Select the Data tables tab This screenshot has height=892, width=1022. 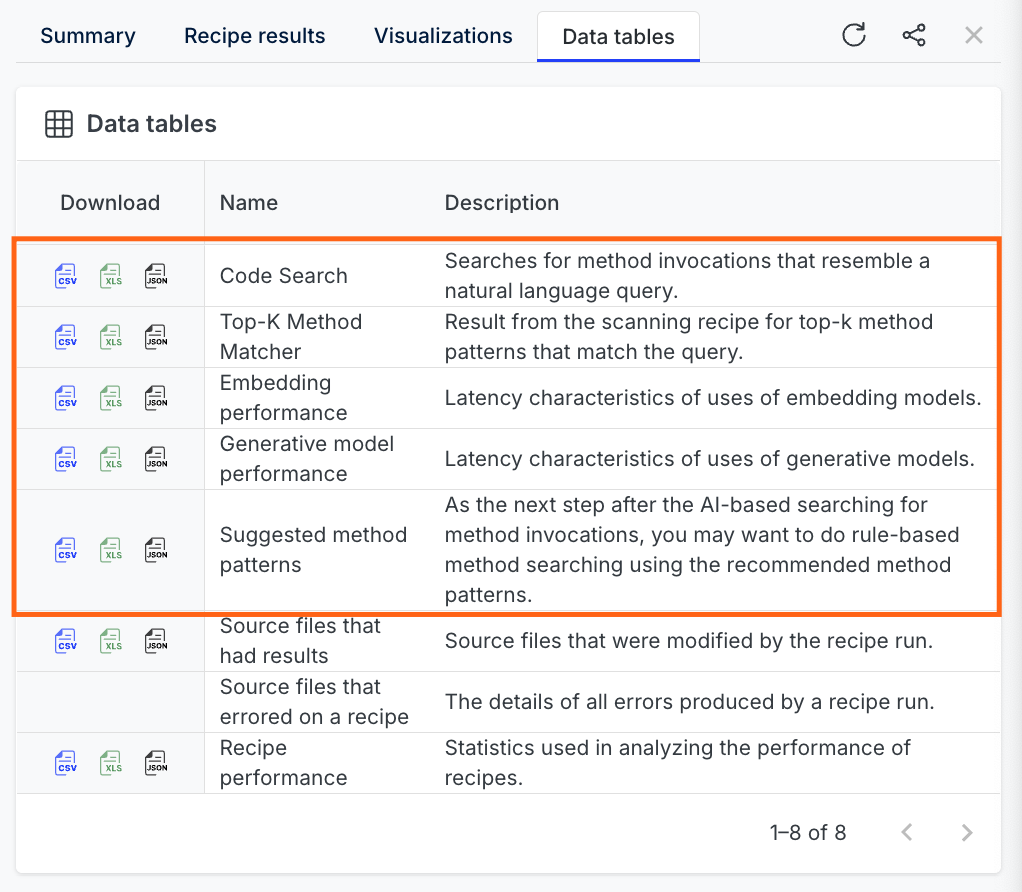[618, 36]
